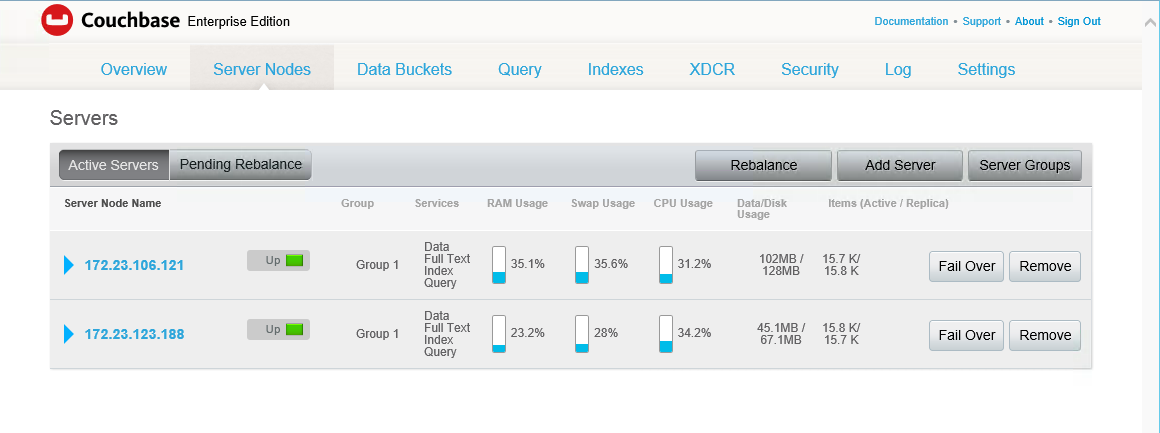The height and width of the screenshot is (433, 1160).
Task: Click the Group column header
Action: pos(357,203)
